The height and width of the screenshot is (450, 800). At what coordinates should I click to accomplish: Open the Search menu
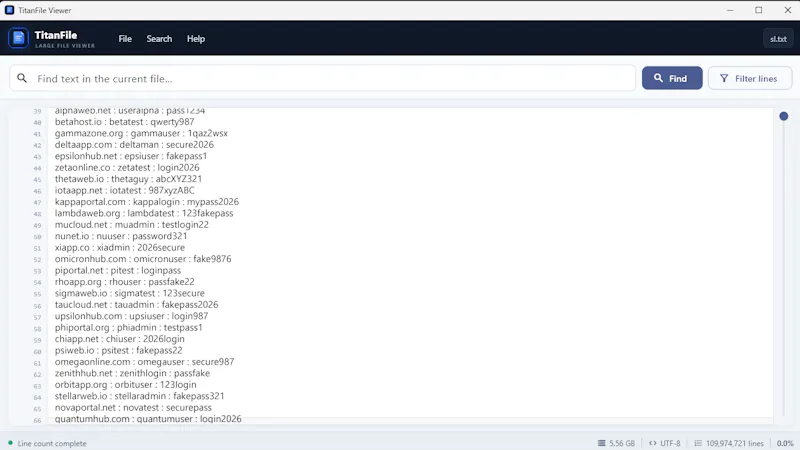click(x=159, y=39)
